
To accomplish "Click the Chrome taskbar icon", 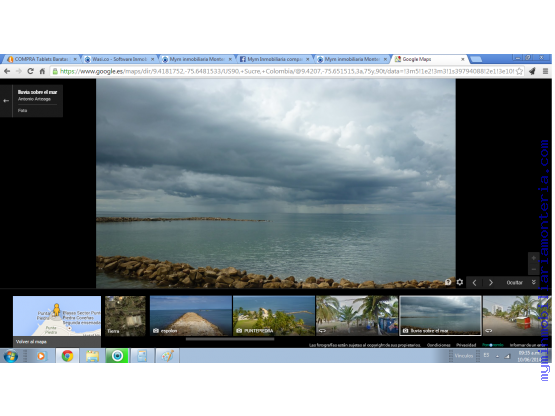I will click(x=67, y=356).
